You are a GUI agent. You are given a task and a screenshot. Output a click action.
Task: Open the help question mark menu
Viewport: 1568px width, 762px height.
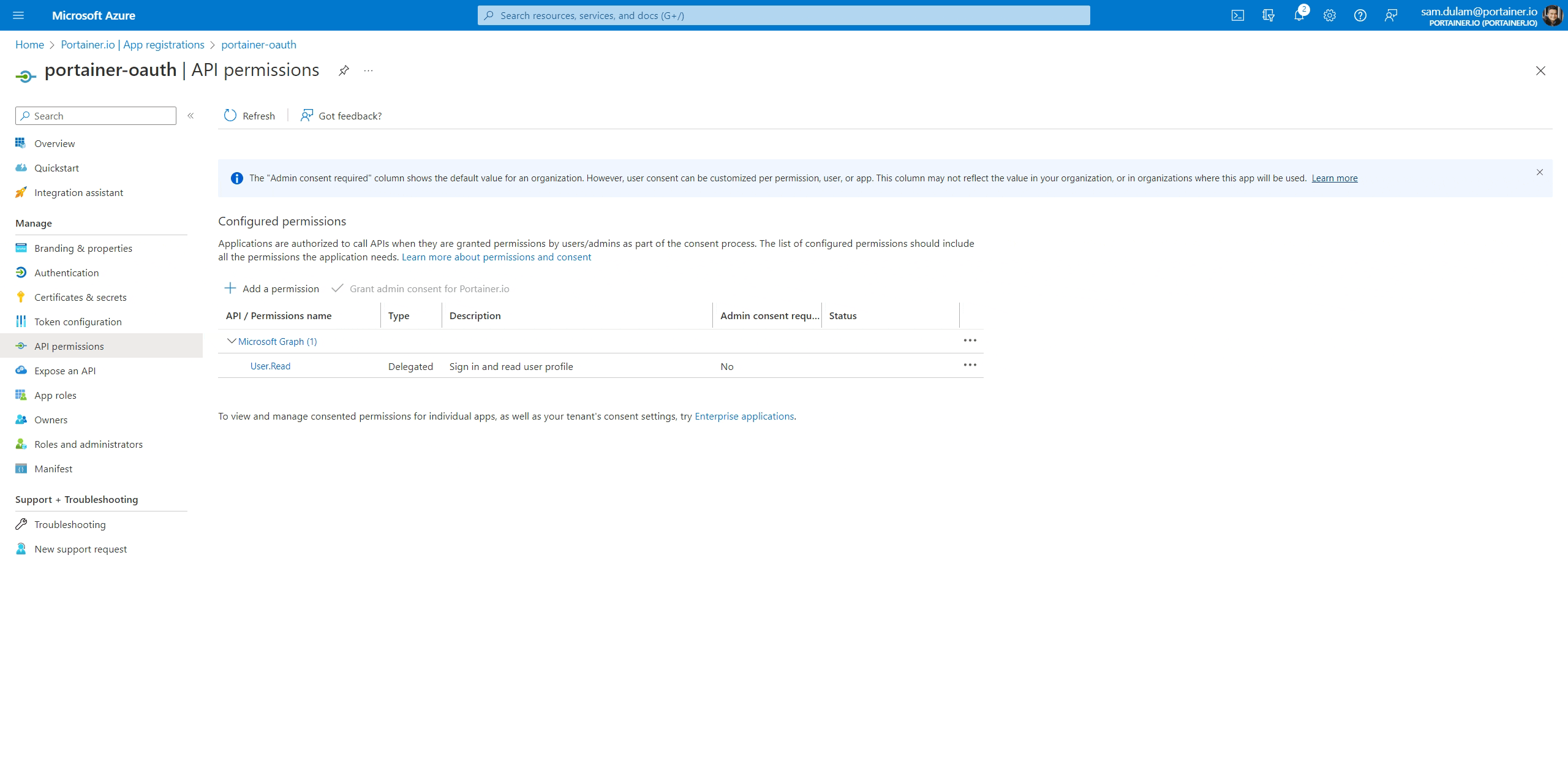(x=1360, y=15)
